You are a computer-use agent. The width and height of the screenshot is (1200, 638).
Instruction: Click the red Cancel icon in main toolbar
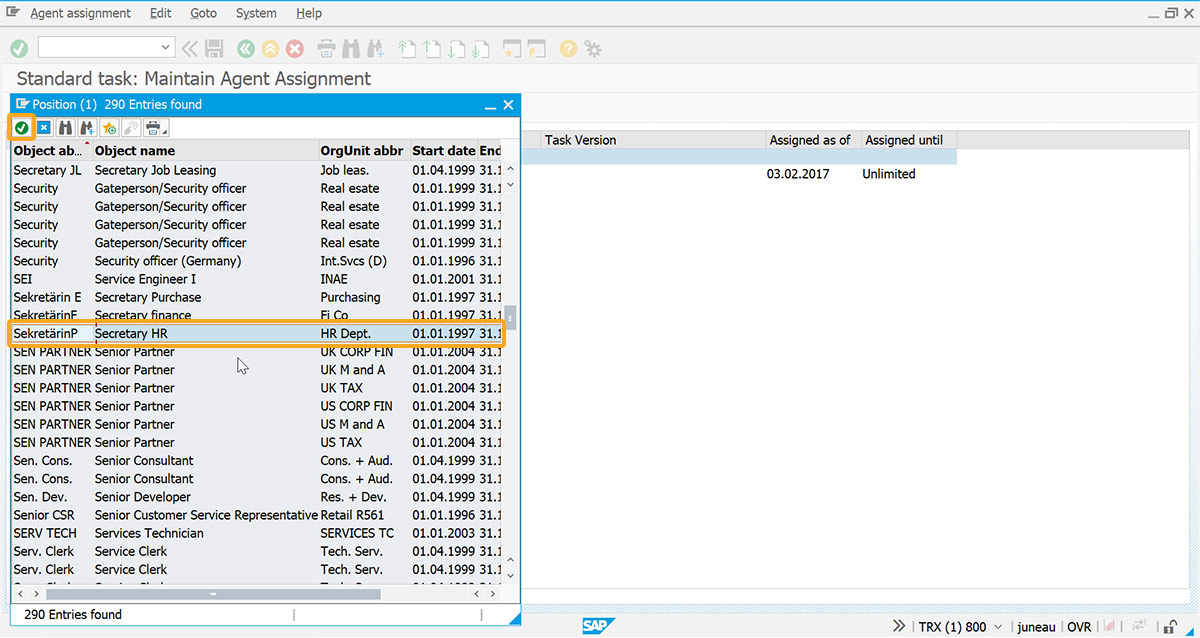click(295, 48)
